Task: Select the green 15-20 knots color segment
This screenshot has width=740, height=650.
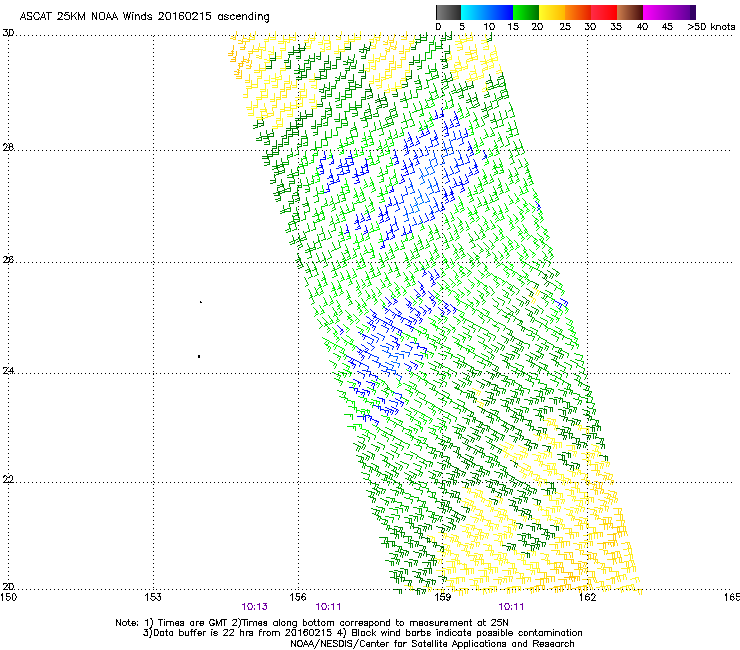Action: click(526, 12)
